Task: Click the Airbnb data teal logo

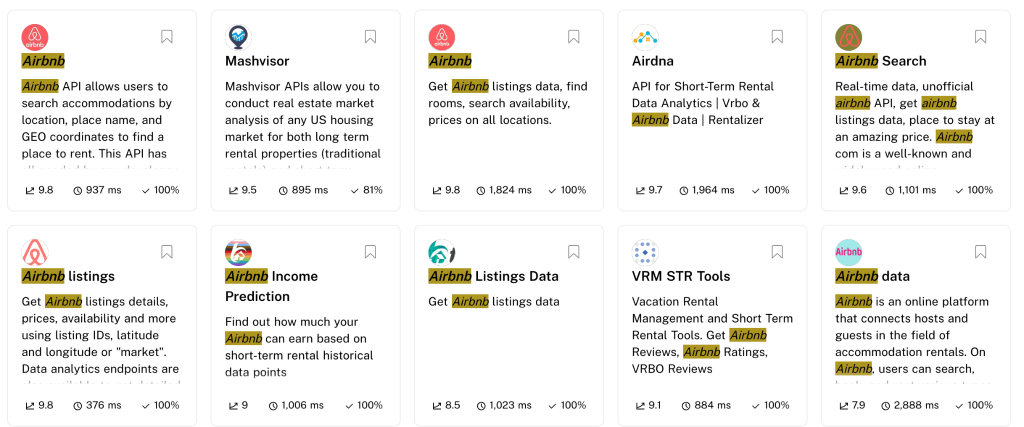Action: (x=848, y=253)
